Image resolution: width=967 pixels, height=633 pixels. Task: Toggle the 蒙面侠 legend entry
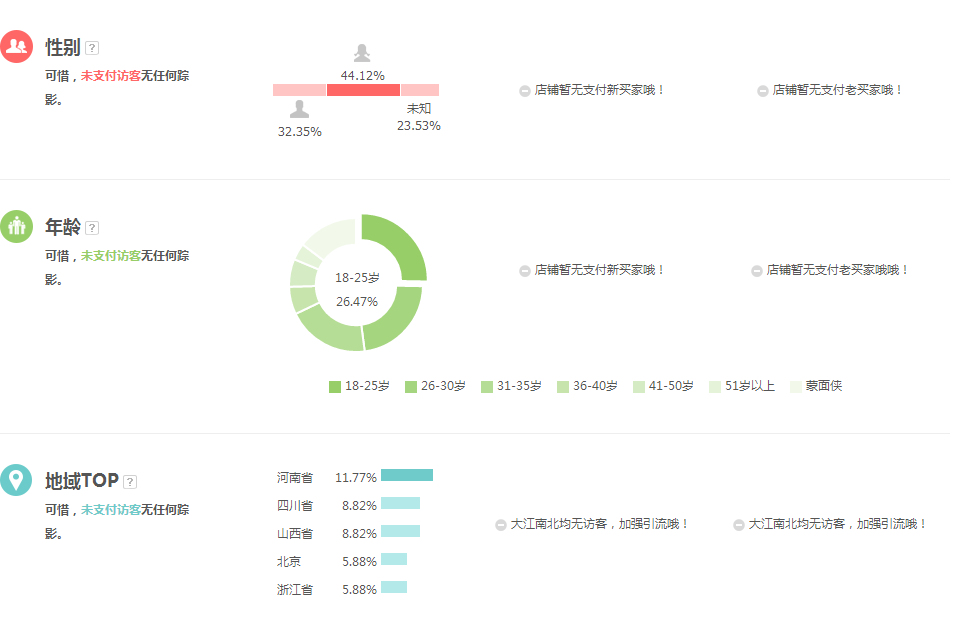pyautogui.click(x=816, y=386)
